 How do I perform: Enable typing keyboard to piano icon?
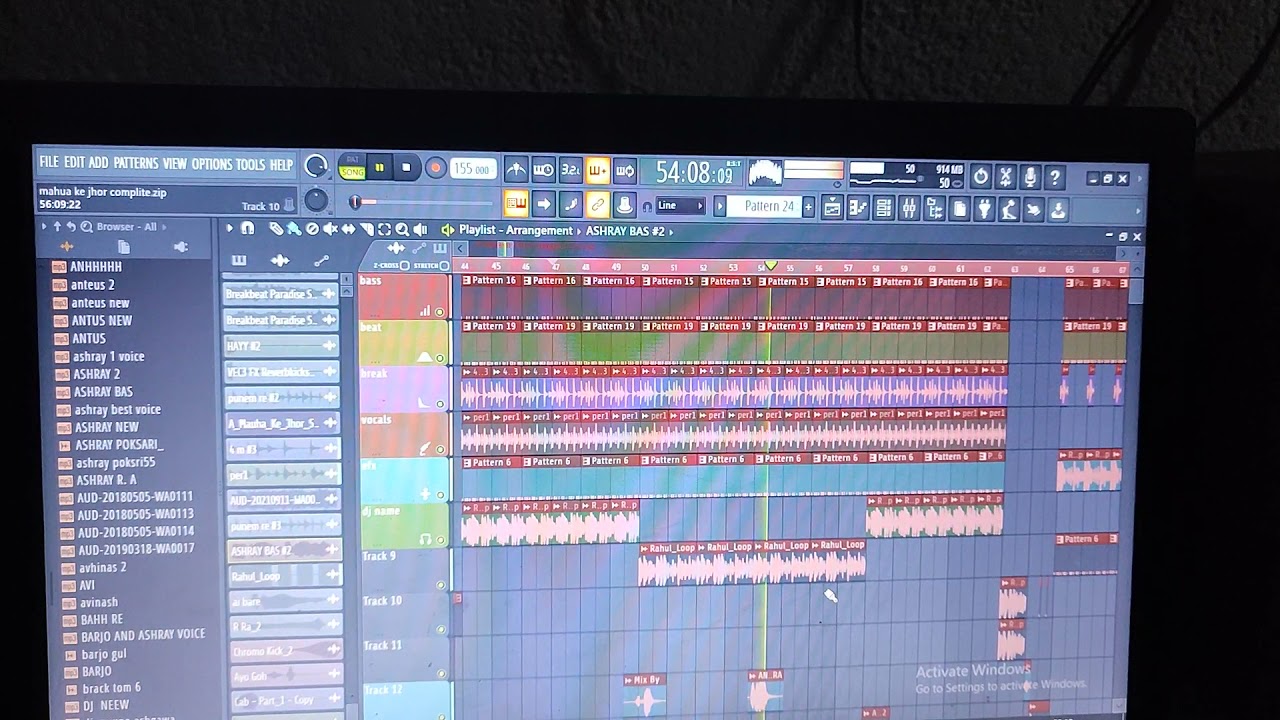tap(516, 205)
